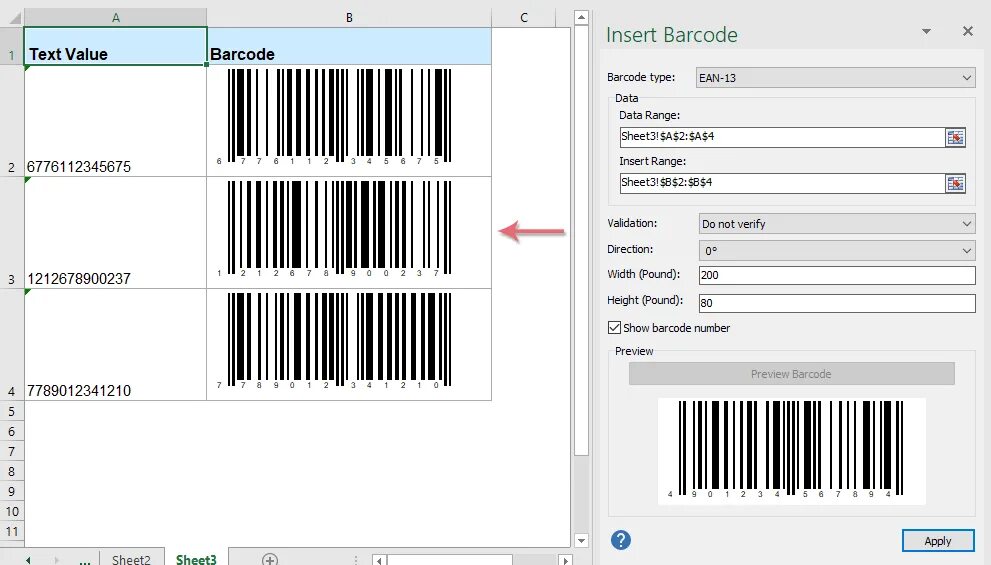Click the Insert Range selector icon
Screen dimensions: 991x565
[955, 183]
